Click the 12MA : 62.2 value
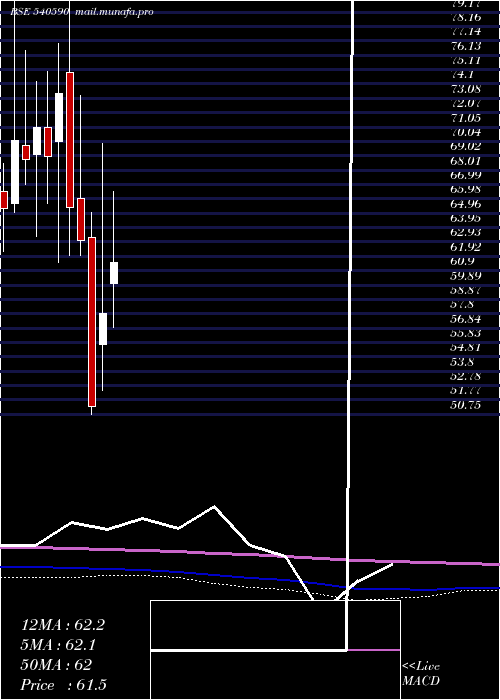This screenshot has width=500, height=700. [63, 625]
